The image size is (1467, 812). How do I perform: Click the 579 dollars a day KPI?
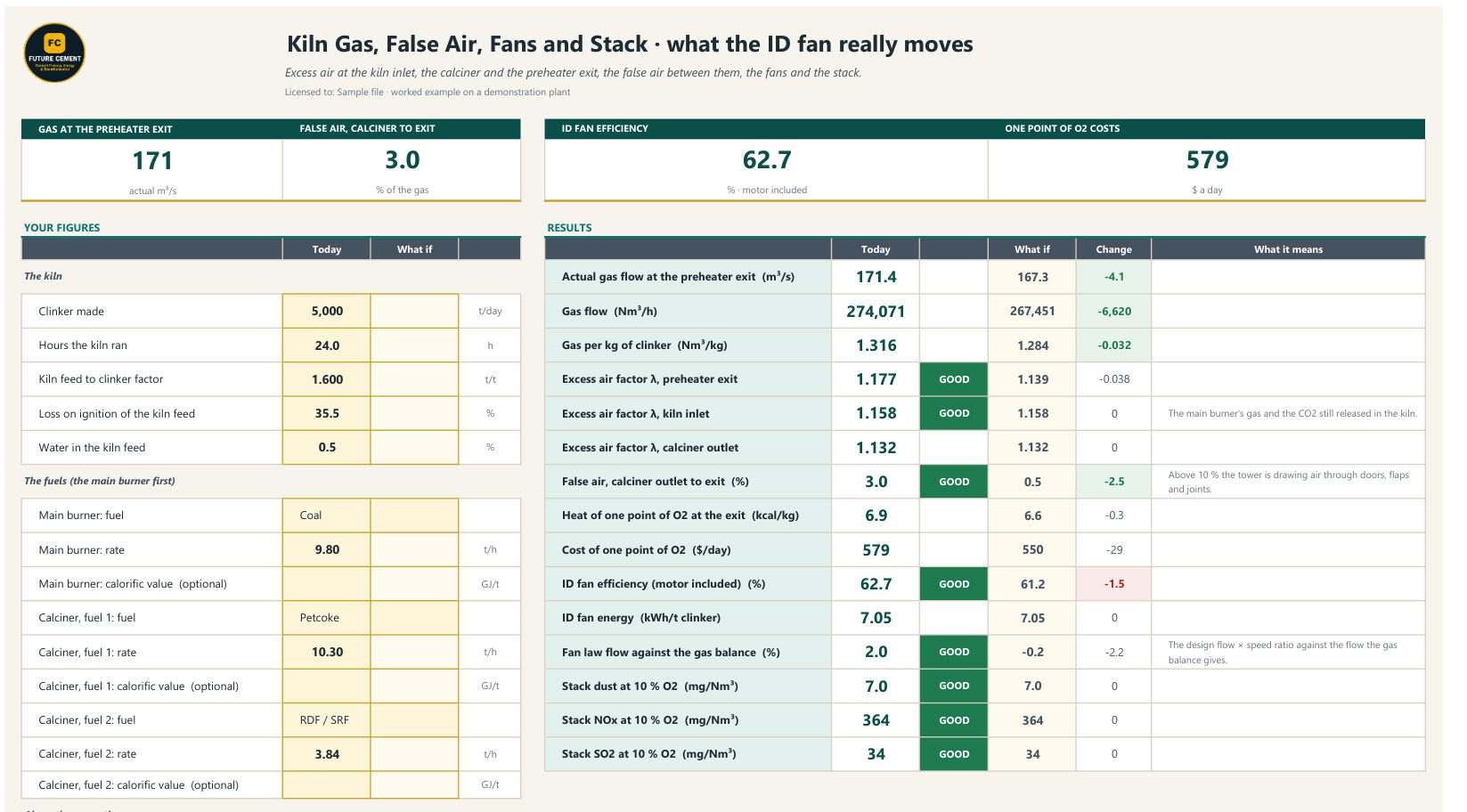(1207, 160)
